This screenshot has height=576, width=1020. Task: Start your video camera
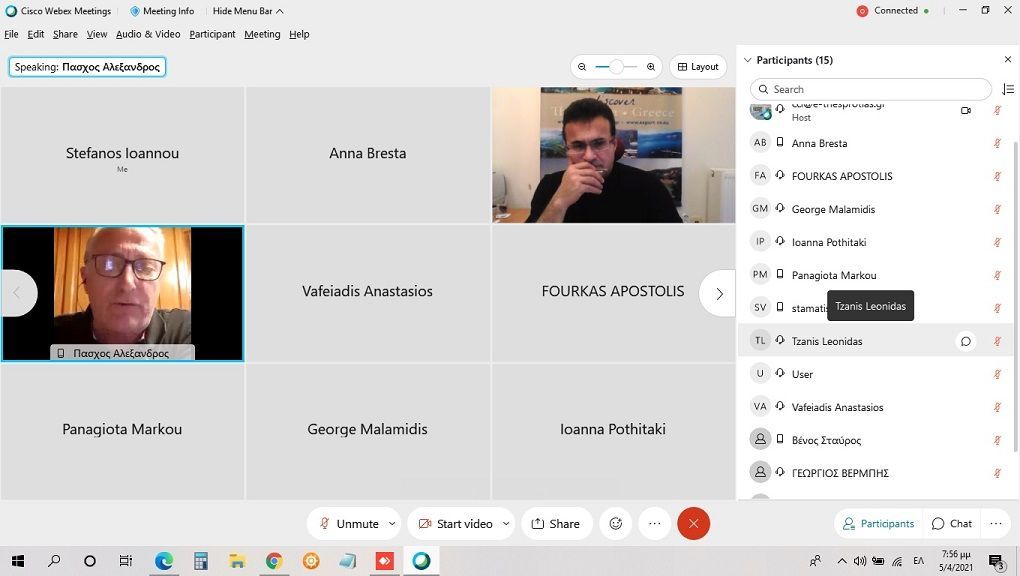tap(455, 524)
